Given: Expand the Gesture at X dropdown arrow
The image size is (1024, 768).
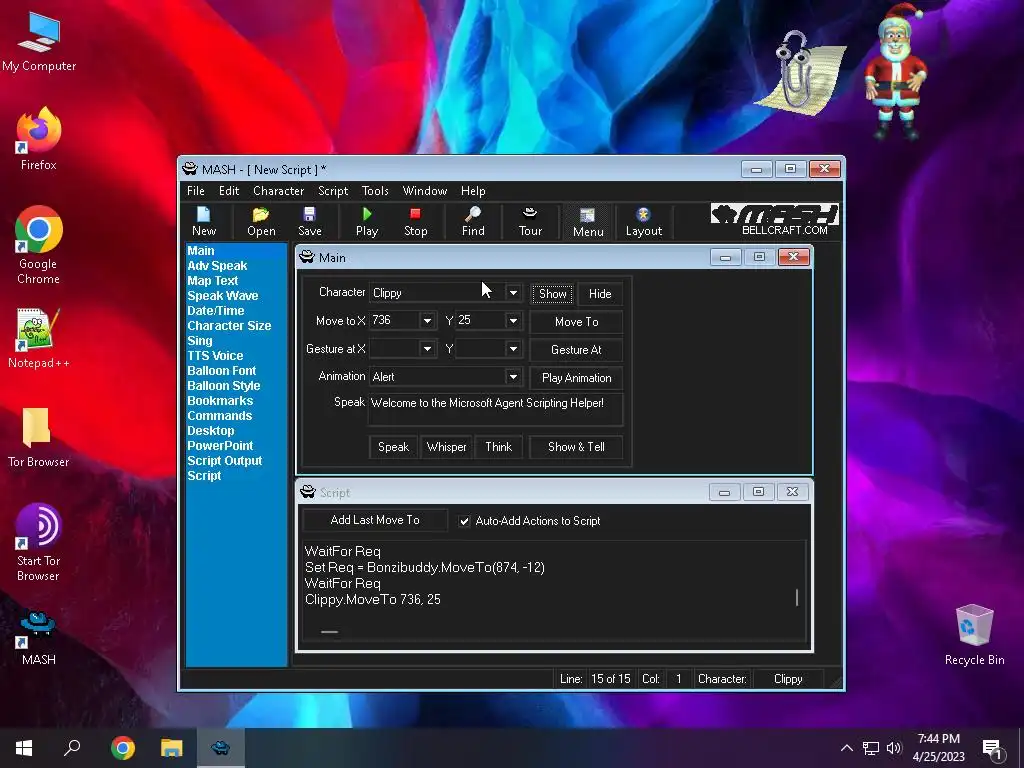Looking at the screenshot, I should (x=427, y=349).
